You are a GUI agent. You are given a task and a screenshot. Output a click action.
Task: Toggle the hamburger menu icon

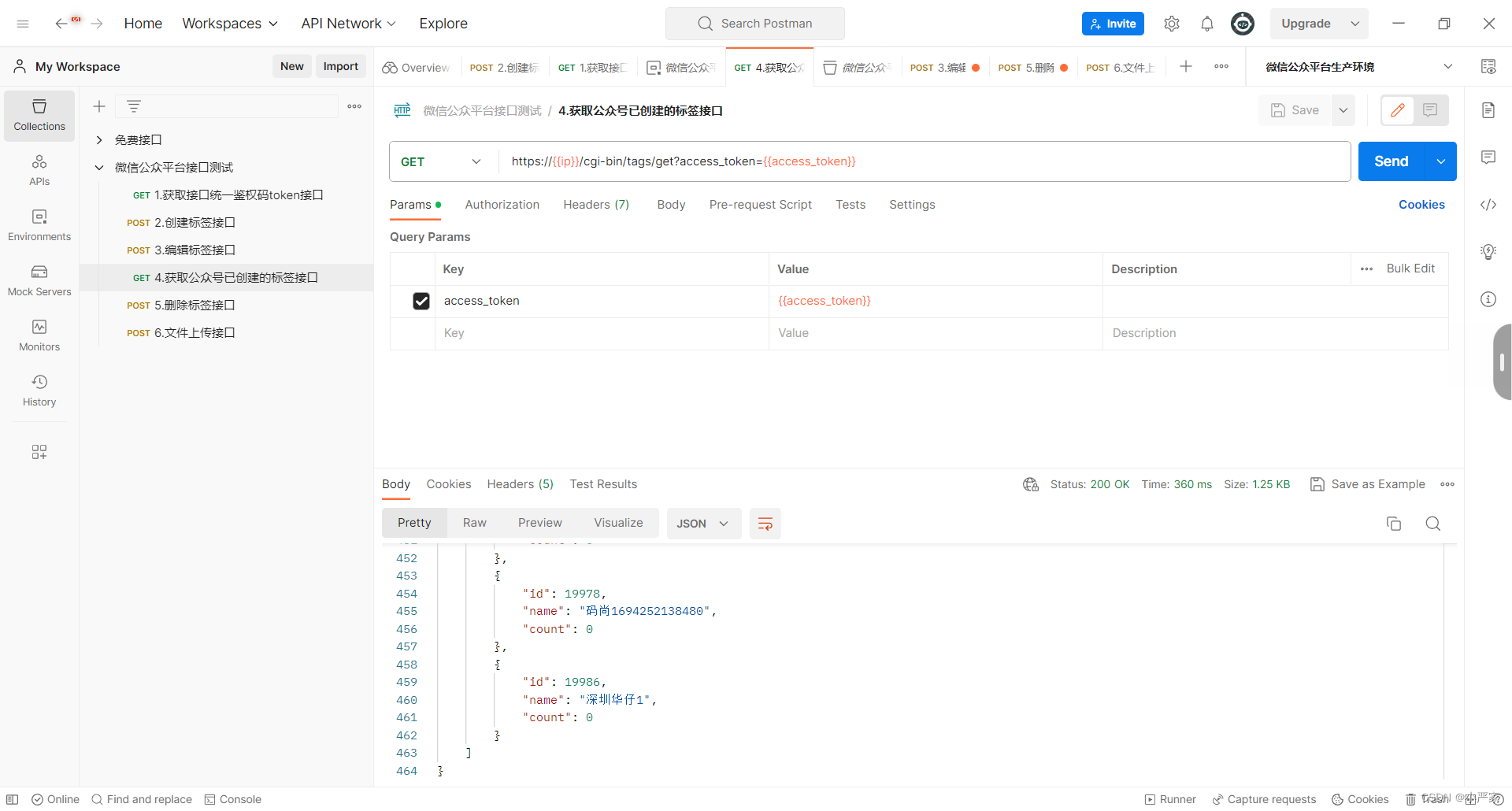coord(23,24)
